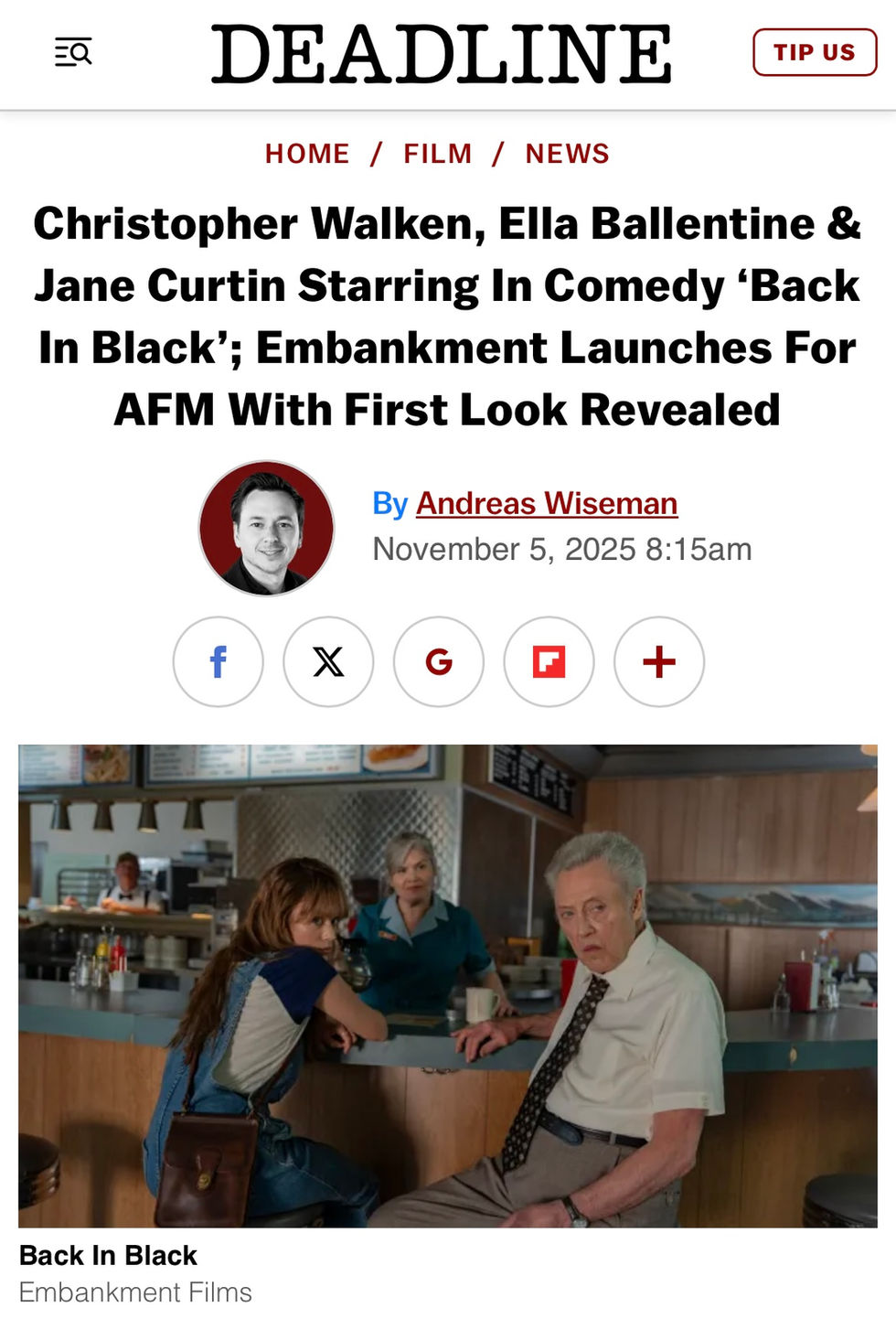This screenshot has height=1319, width=896.
Task: Open the Back In Black diner image
Action: pos(448,986)
